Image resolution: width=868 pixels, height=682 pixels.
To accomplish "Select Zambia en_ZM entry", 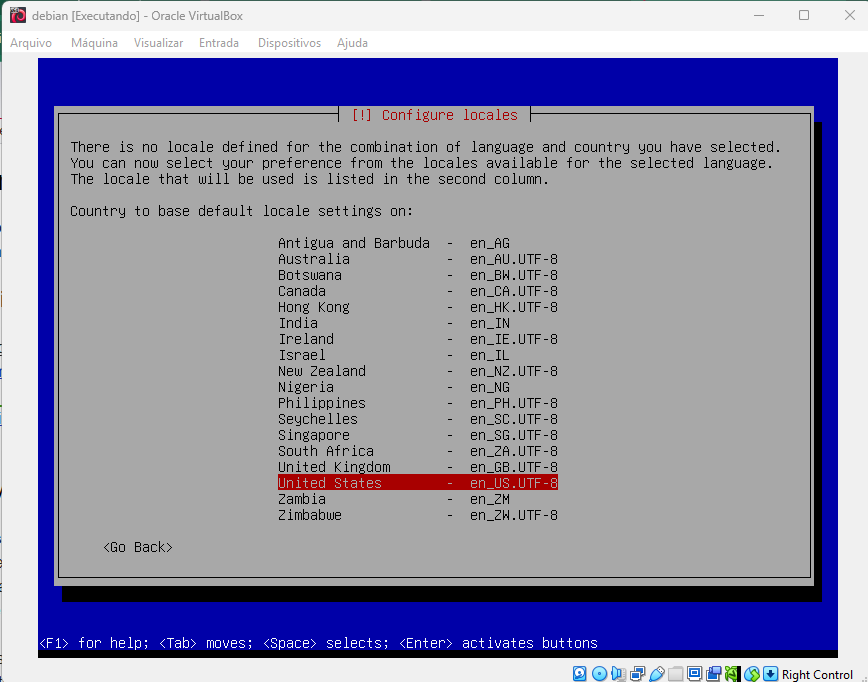I will 417,499.
